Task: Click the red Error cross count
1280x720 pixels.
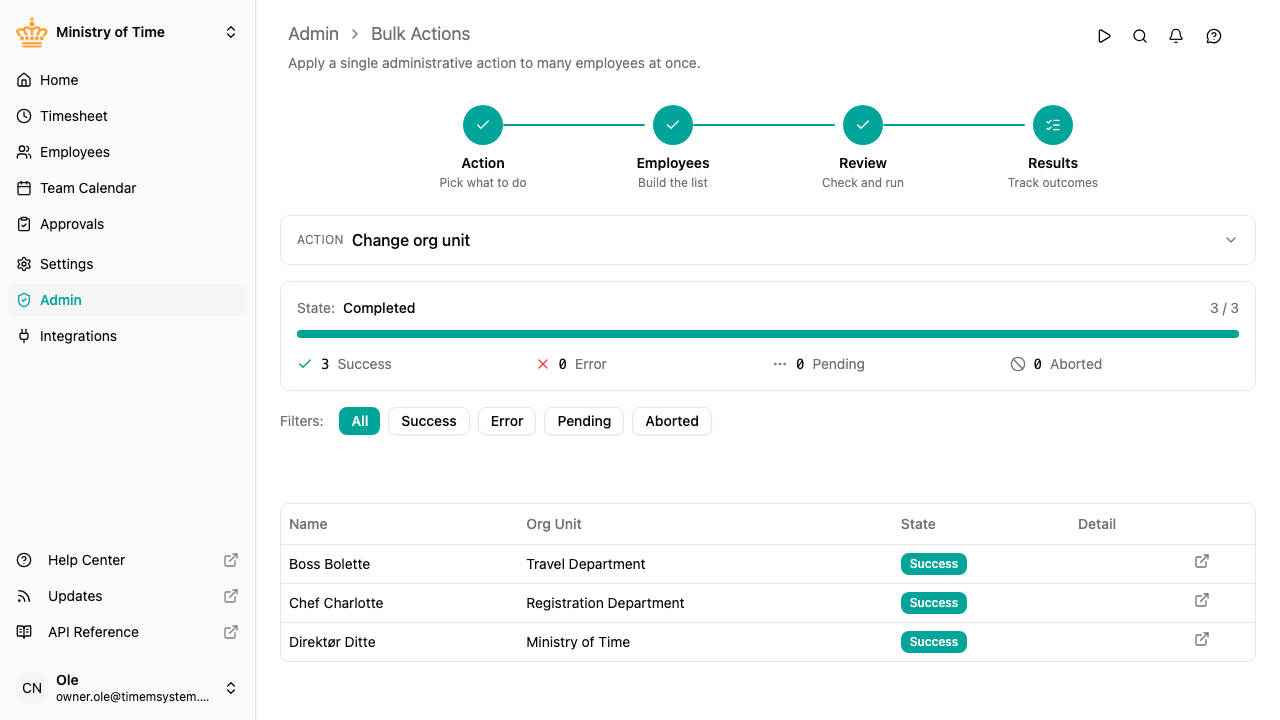Action: (x=571, y=364)
